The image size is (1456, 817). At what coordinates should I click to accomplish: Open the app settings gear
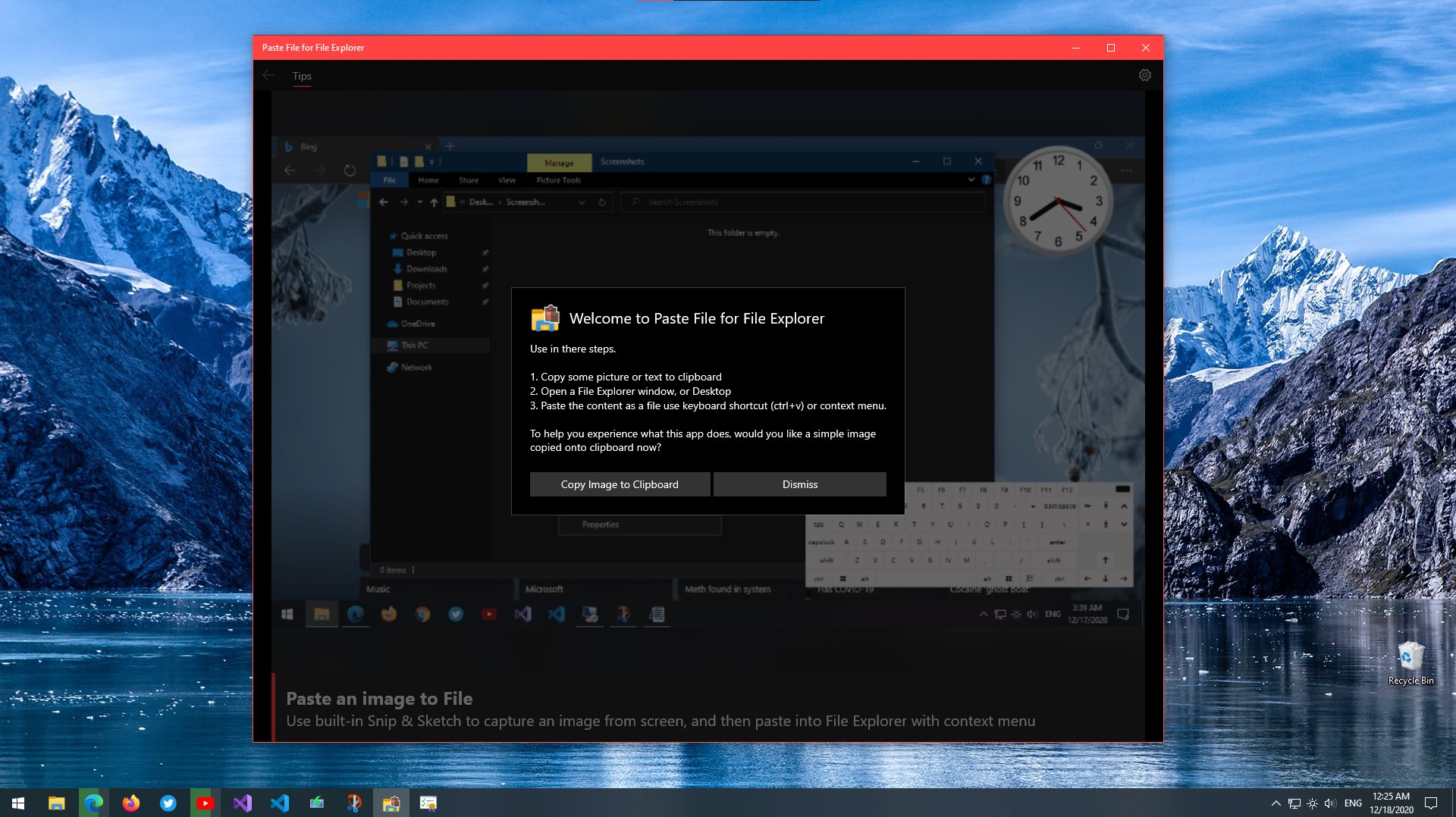1145,75
